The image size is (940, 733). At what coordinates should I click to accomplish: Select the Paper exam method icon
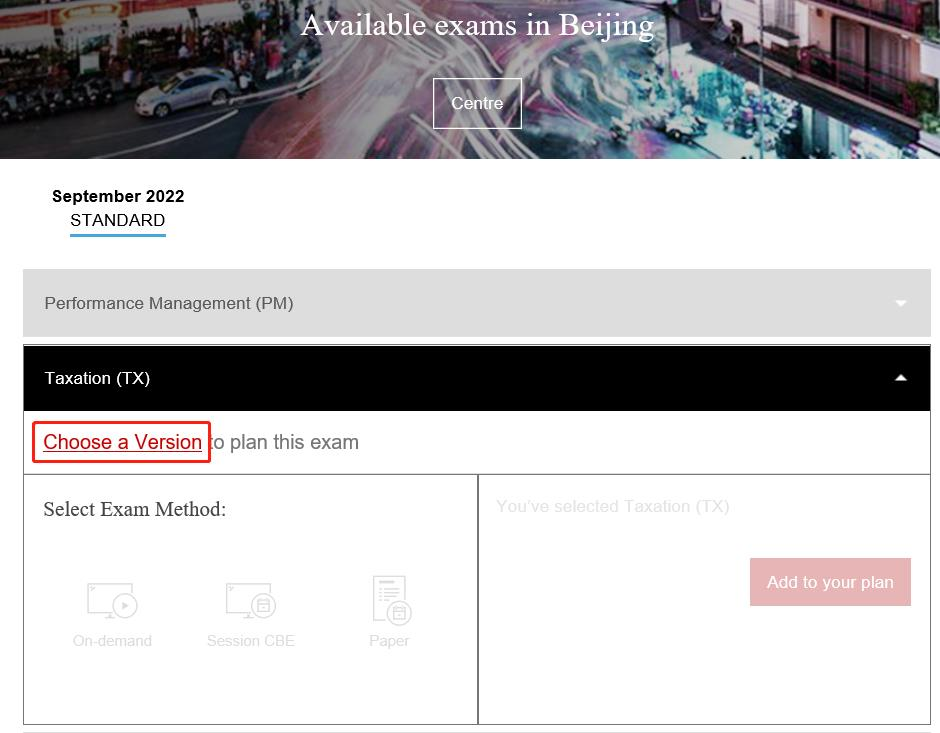point(390,598)
